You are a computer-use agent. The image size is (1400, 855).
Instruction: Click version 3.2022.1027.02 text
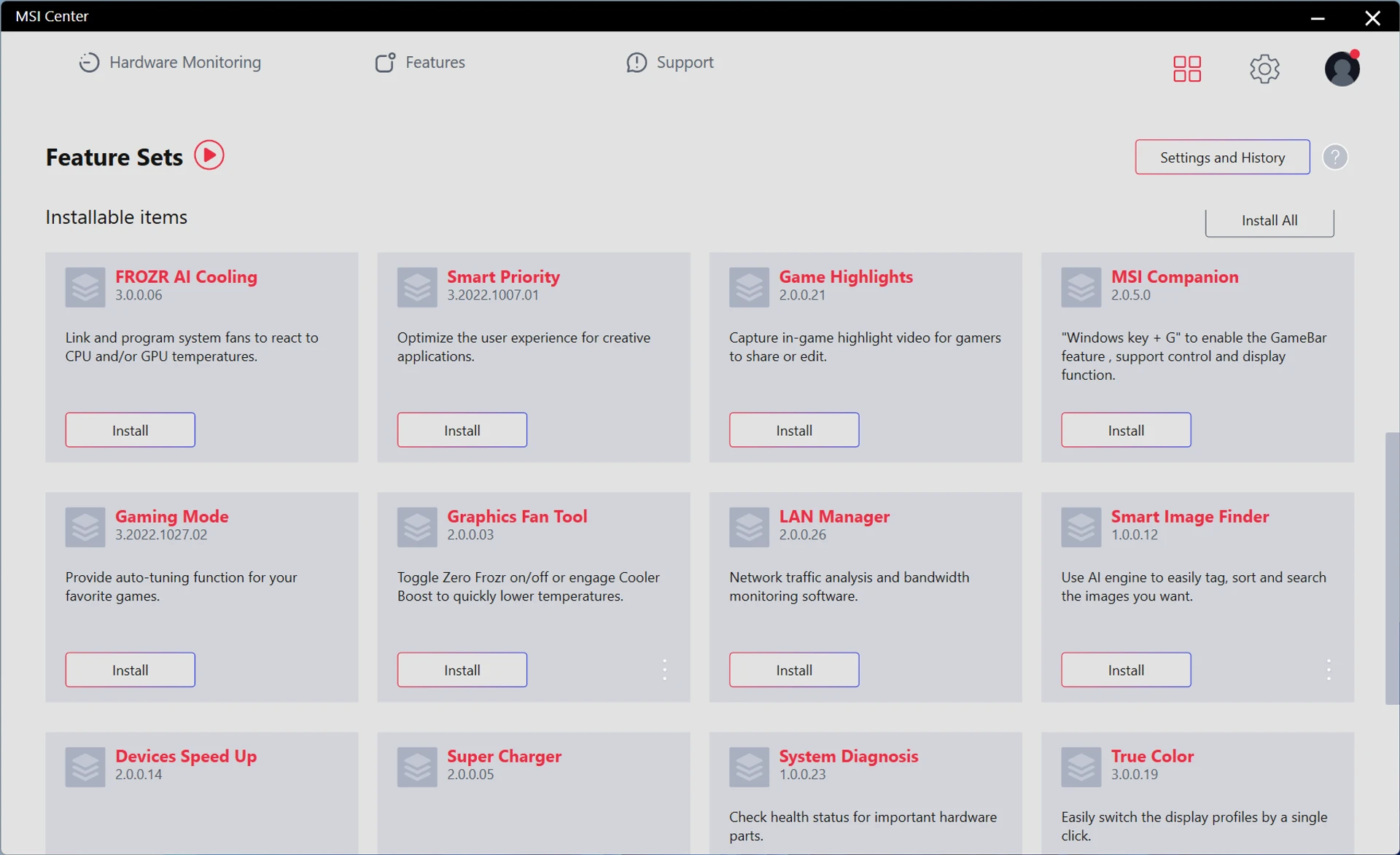point(161,535)
